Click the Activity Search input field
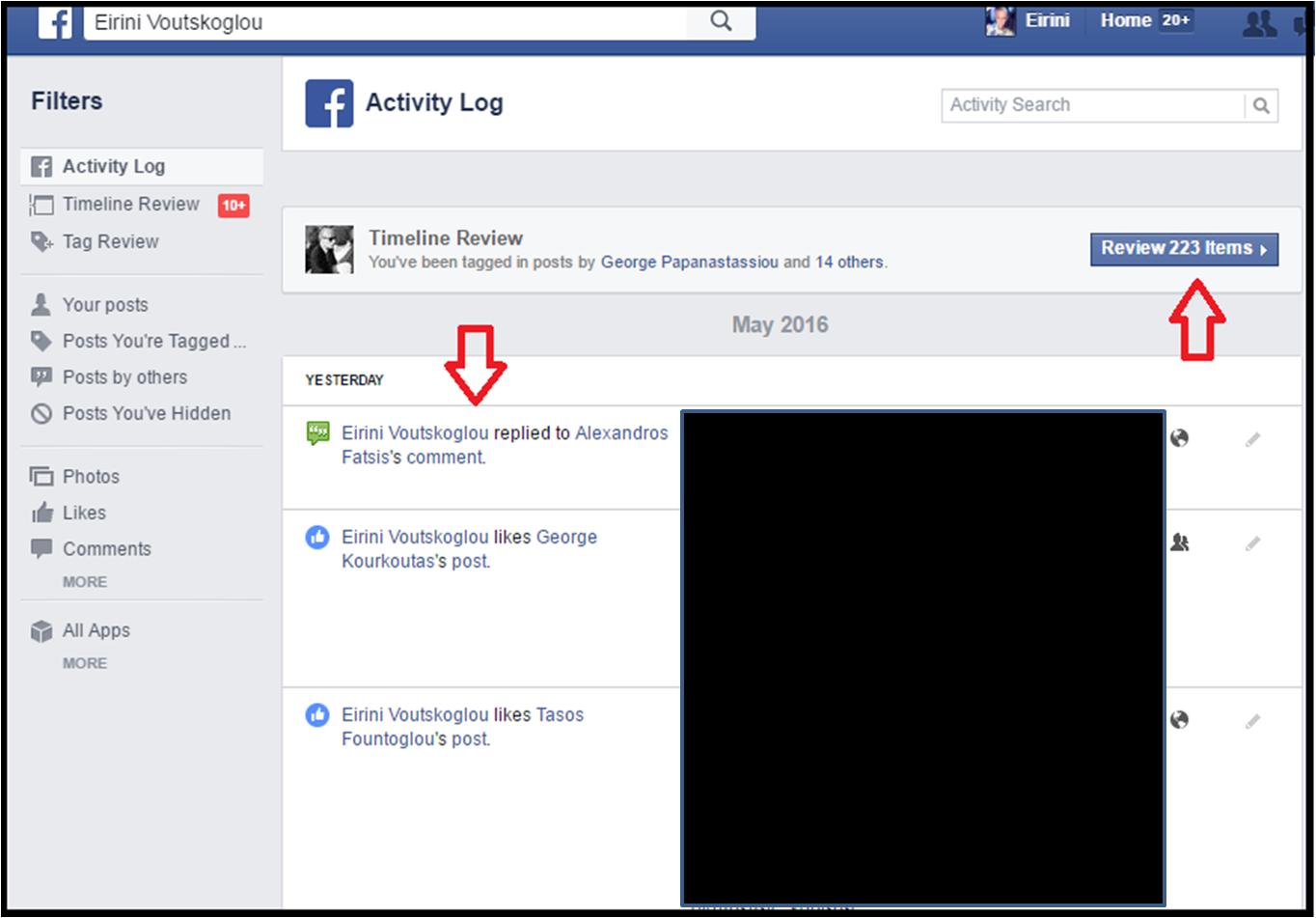The height and width of the screenshot is (918, 1316). pyautogui.click(x=1092, y=105)
